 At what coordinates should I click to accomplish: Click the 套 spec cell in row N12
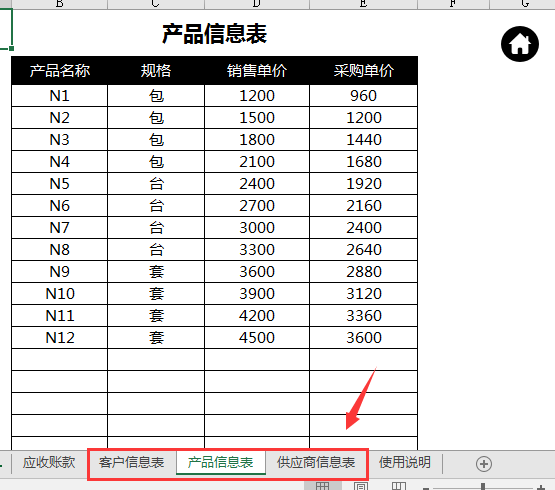156,337
